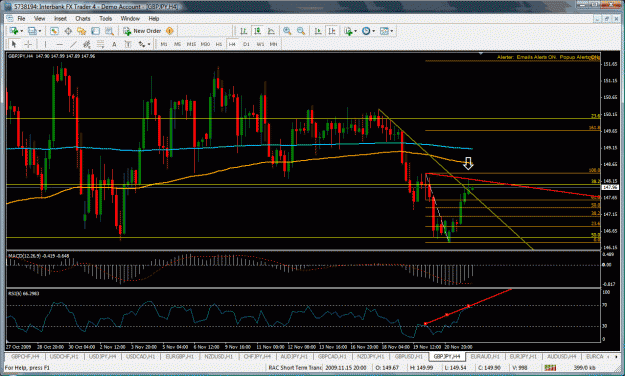Select the cursor arrow tool
Image resolution: width=625 pixels, height=376 pixels.
[14, 44]
